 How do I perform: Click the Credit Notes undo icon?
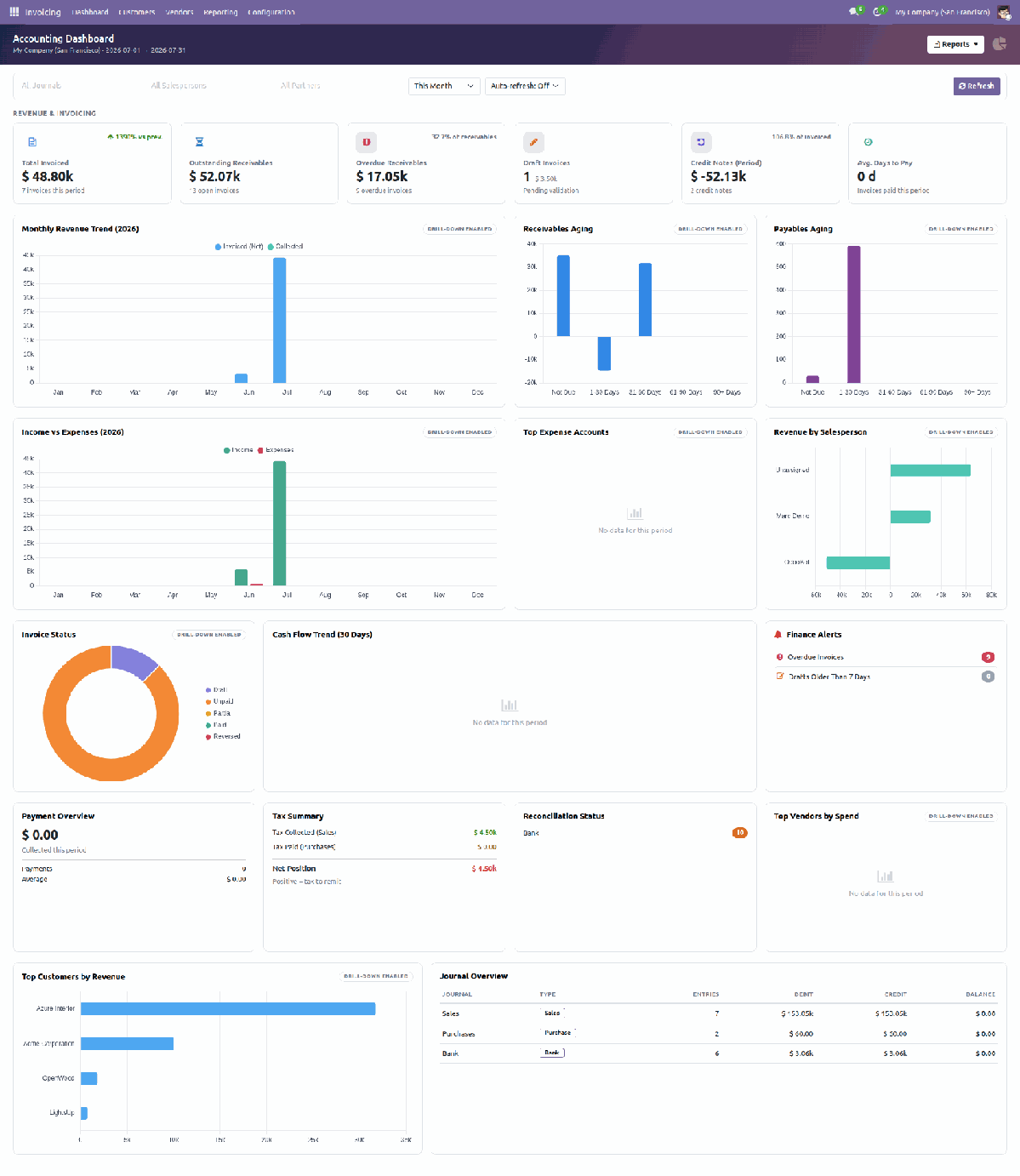pos(701,142)
